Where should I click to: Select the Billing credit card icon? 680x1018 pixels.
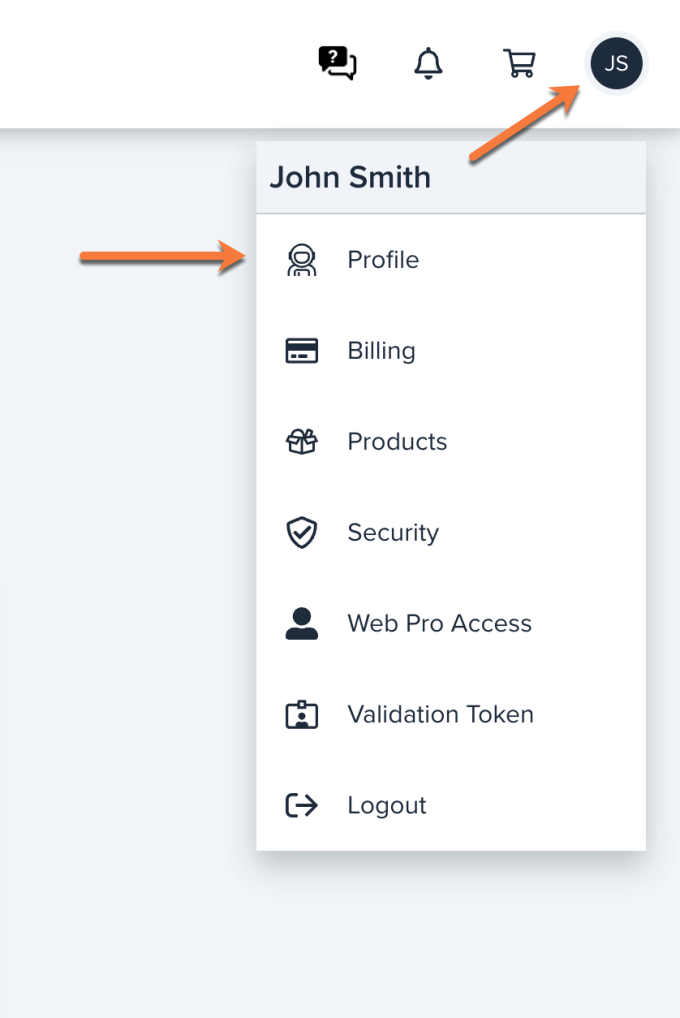point(301,350)
